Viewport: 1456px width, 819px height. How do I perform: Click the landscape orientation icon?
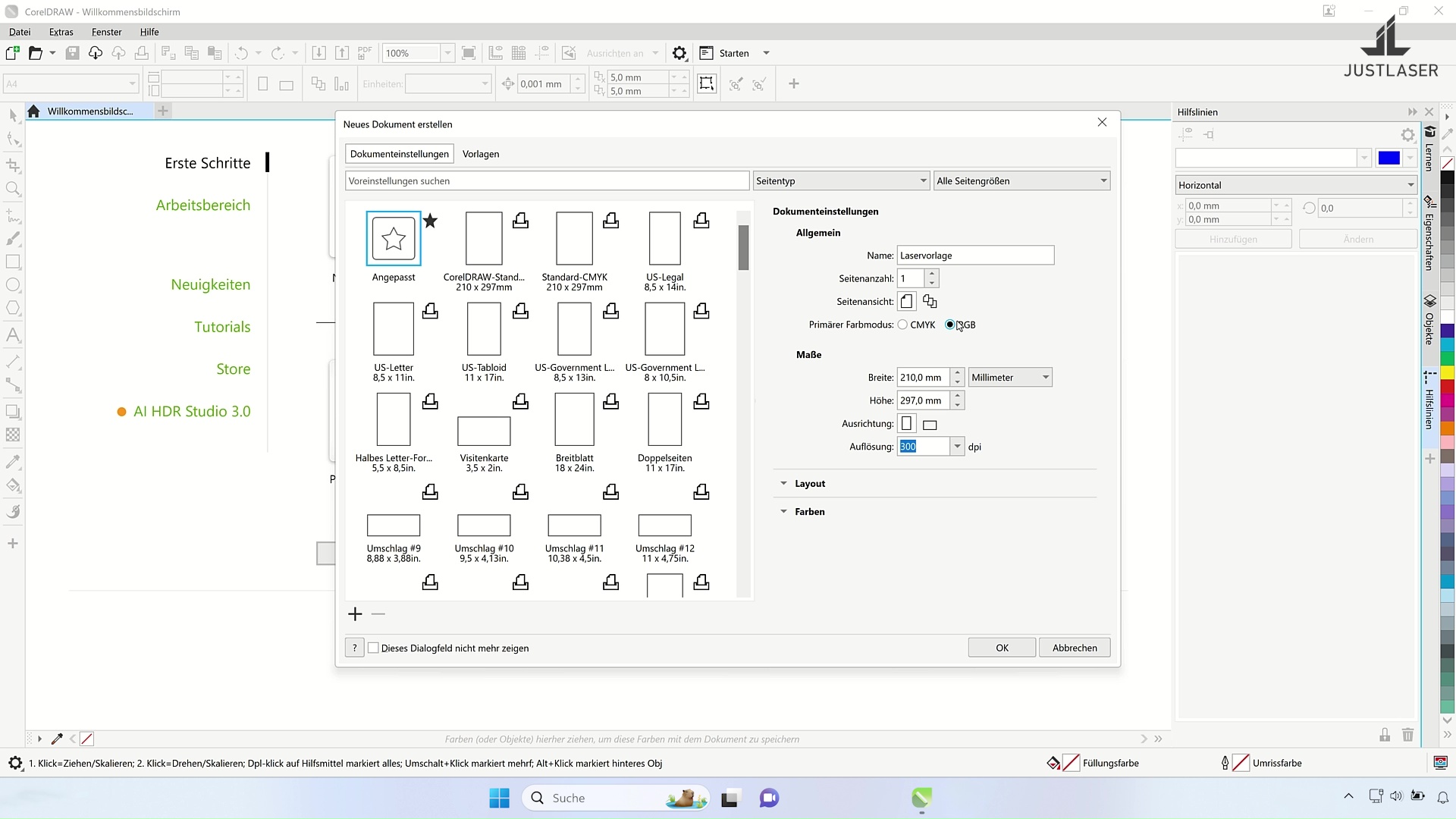point(930,425)
